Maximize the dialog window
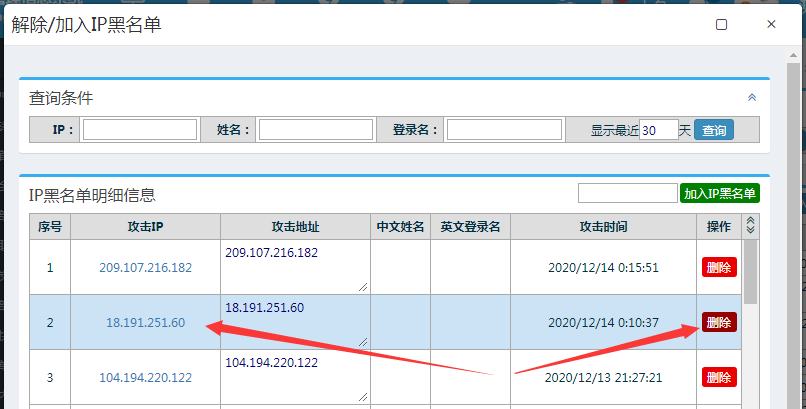Viewport: 806px width, 409px height. [721, 24]
